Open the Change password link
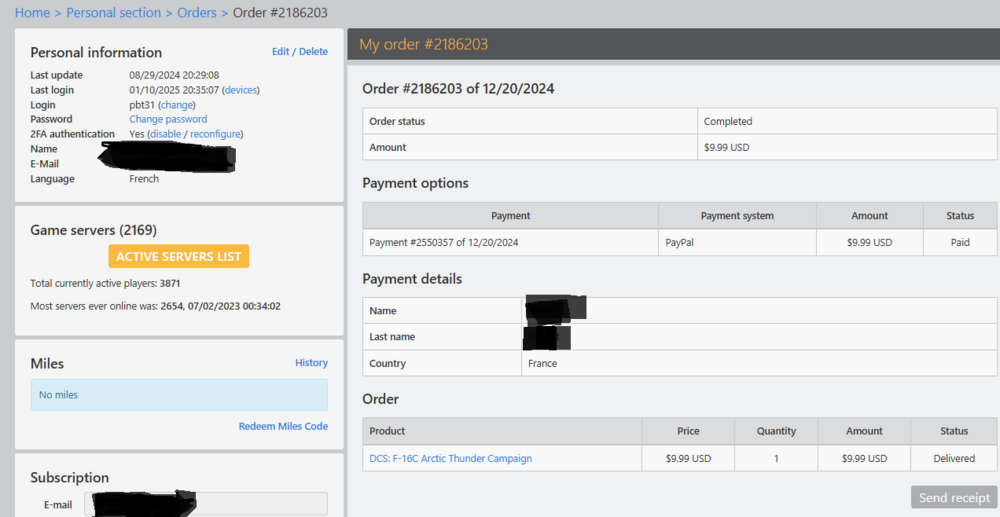Image resolution: width=1000 pixels, height=517 pixels. pos(168,119)
